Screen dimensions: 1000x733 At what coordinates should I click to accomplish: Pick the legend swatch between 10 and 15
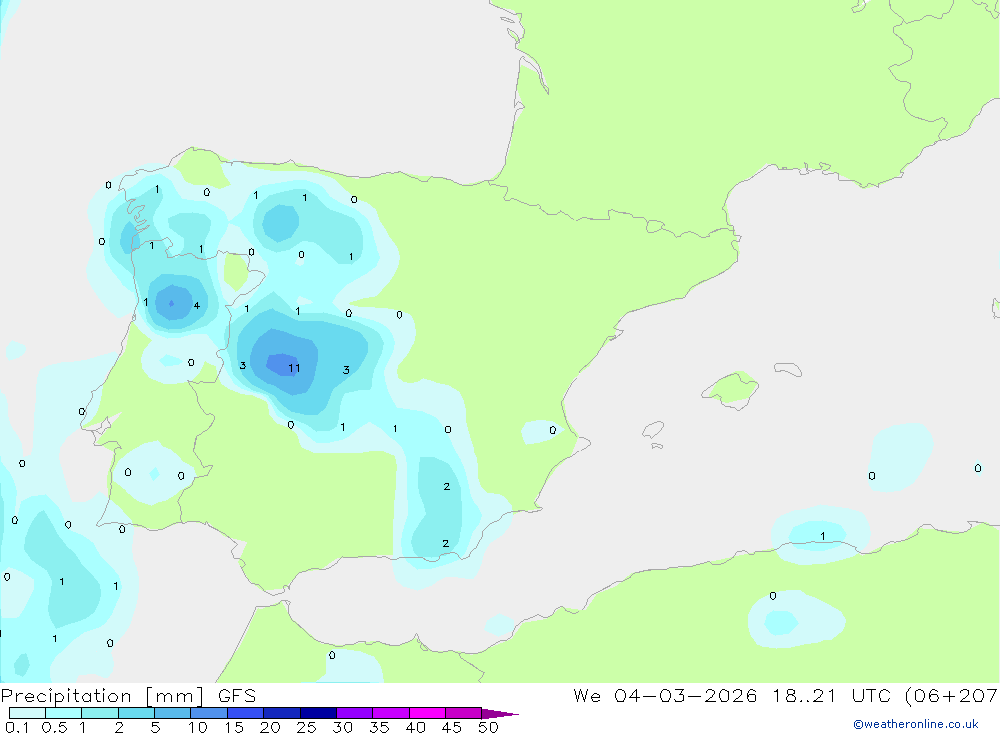(x=209, y=713)
